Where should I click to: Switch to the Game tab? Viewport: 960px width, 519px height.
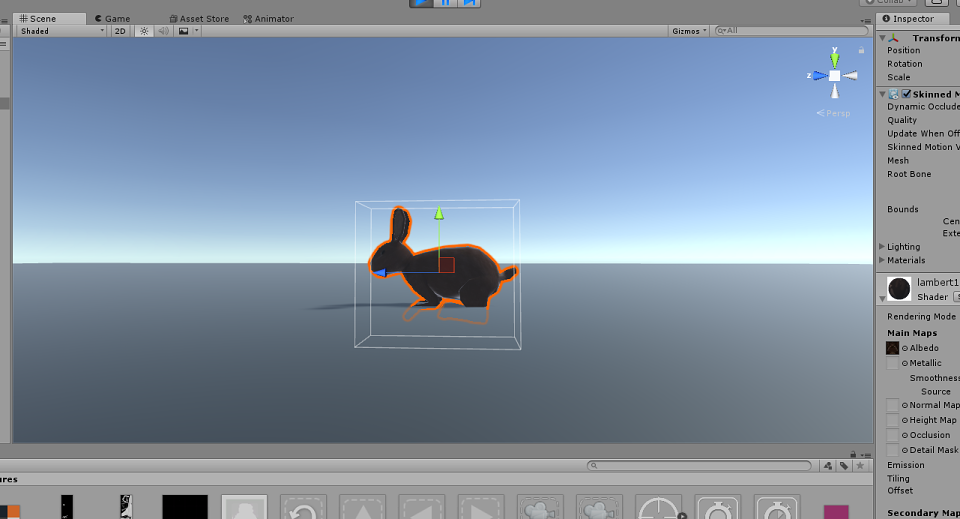coord(113,18)
